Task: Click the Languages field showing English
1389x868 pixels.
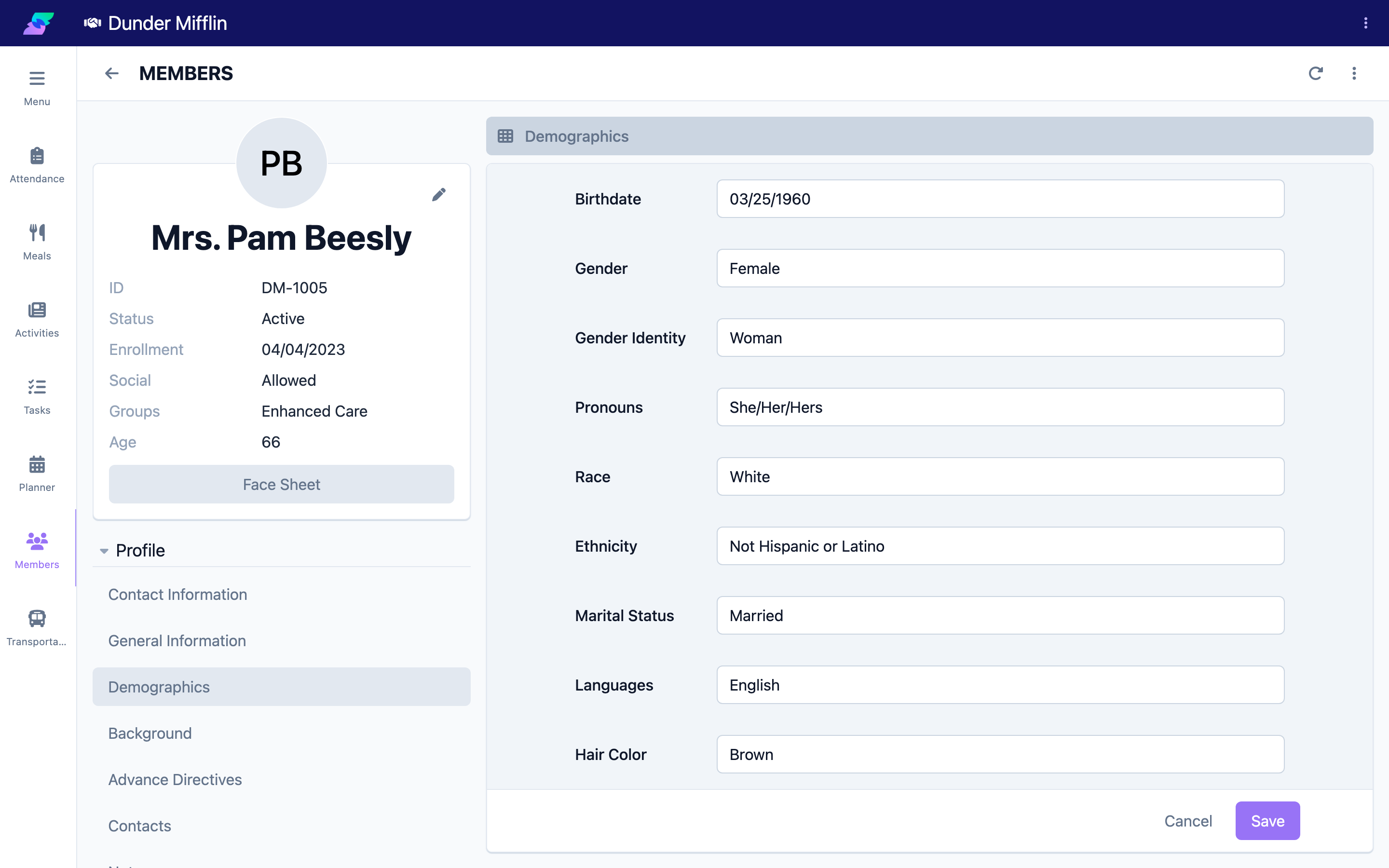Action: coord(1000,685)
